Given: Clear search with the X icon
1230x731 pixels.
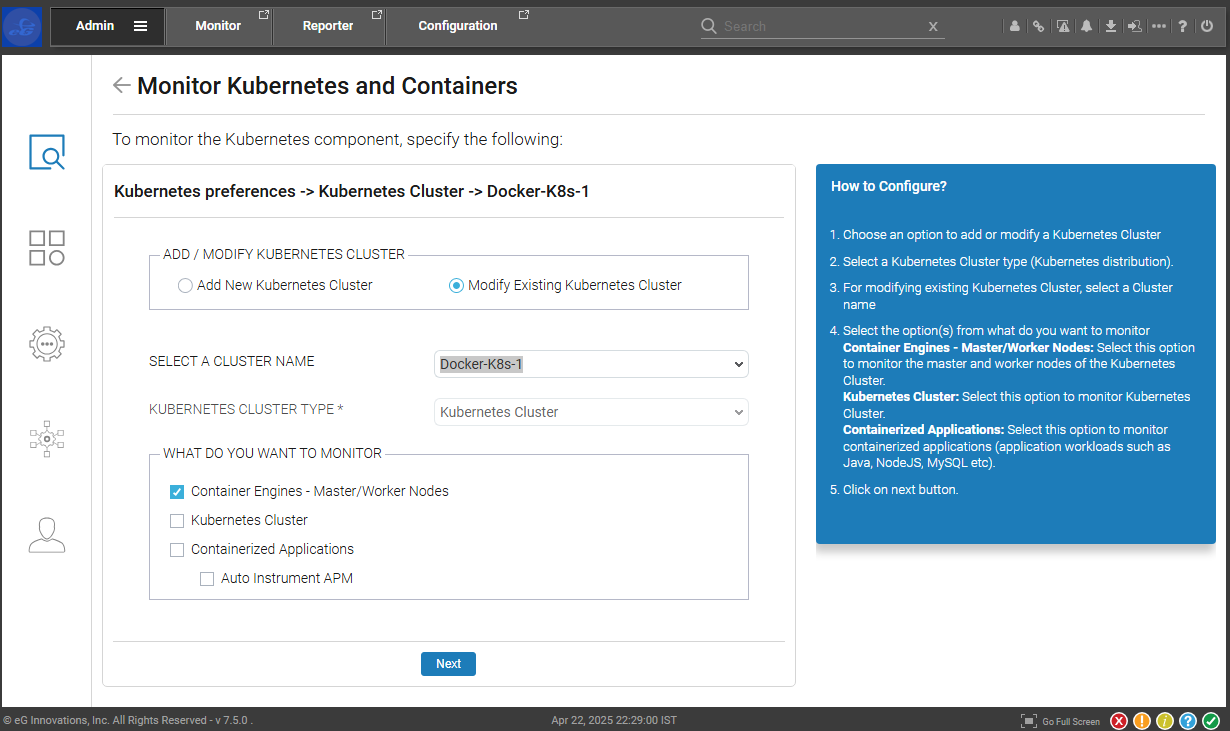Looking at the screenshot, I should point(933,27).
